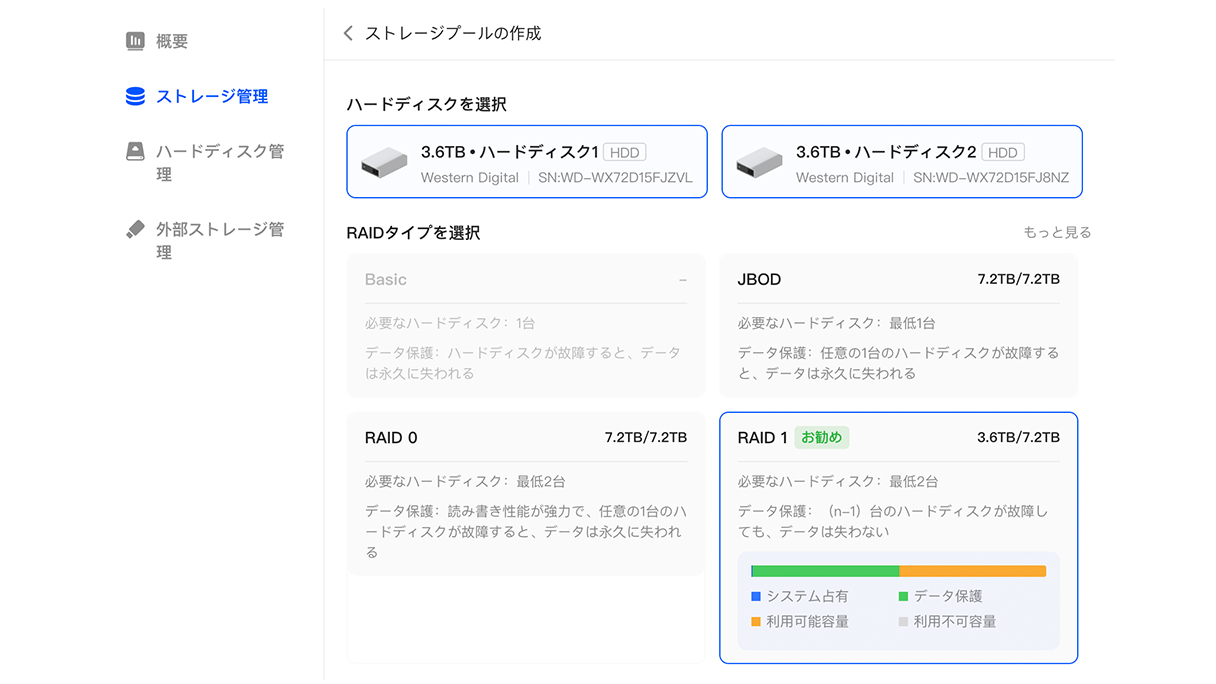1216x684 pixels.
Task: Select the 3.6TB ハードディスク2 card
Action: click(902, 162)
